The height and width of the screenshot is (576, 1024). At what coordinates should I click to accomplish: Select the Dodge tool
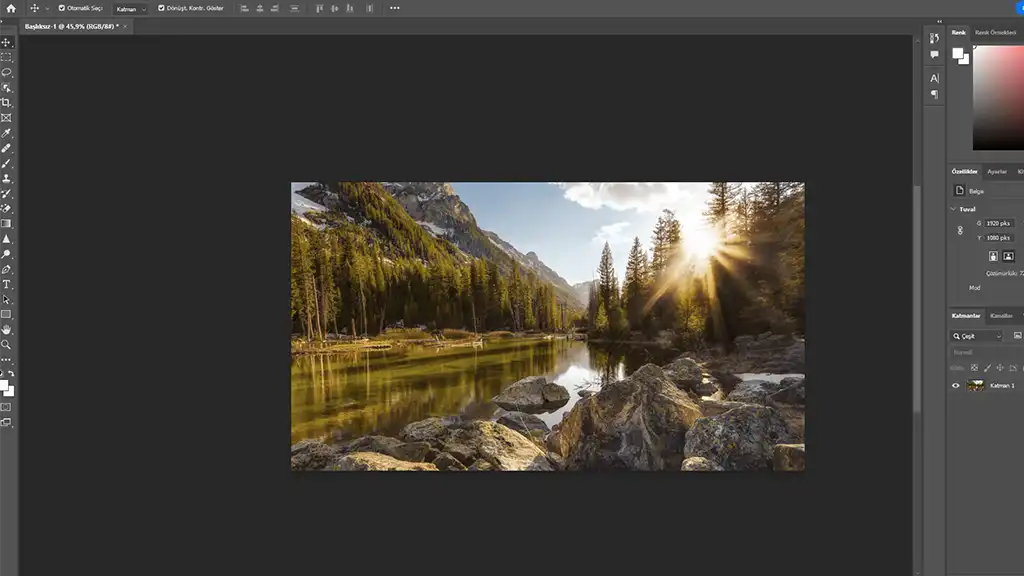coord(6,254)
